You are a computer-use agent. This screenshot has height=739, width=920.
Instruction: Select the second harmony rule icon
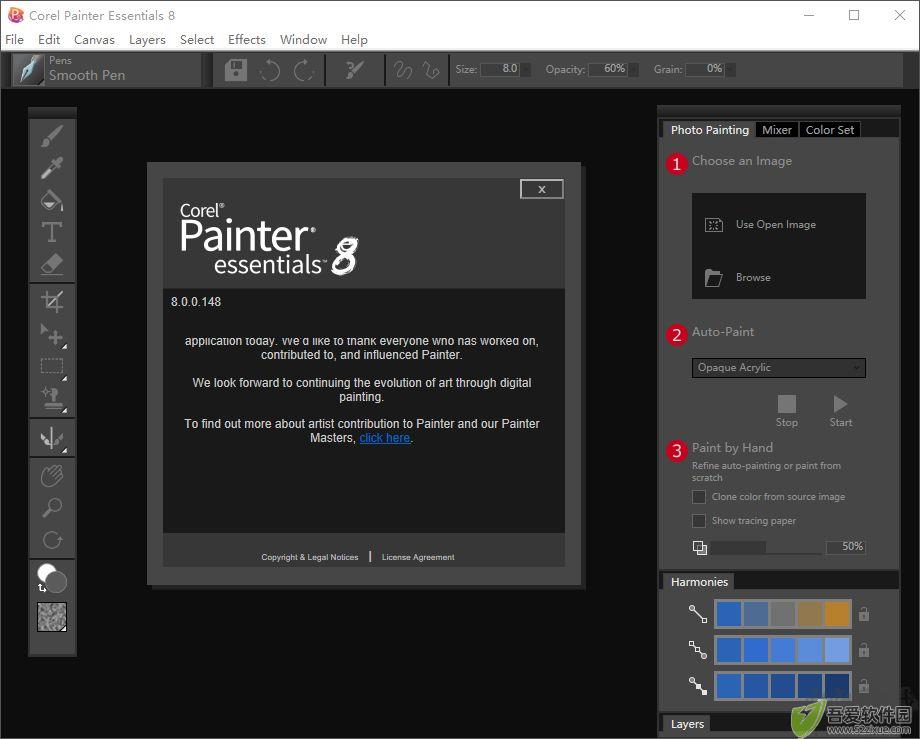coord(698,649)
